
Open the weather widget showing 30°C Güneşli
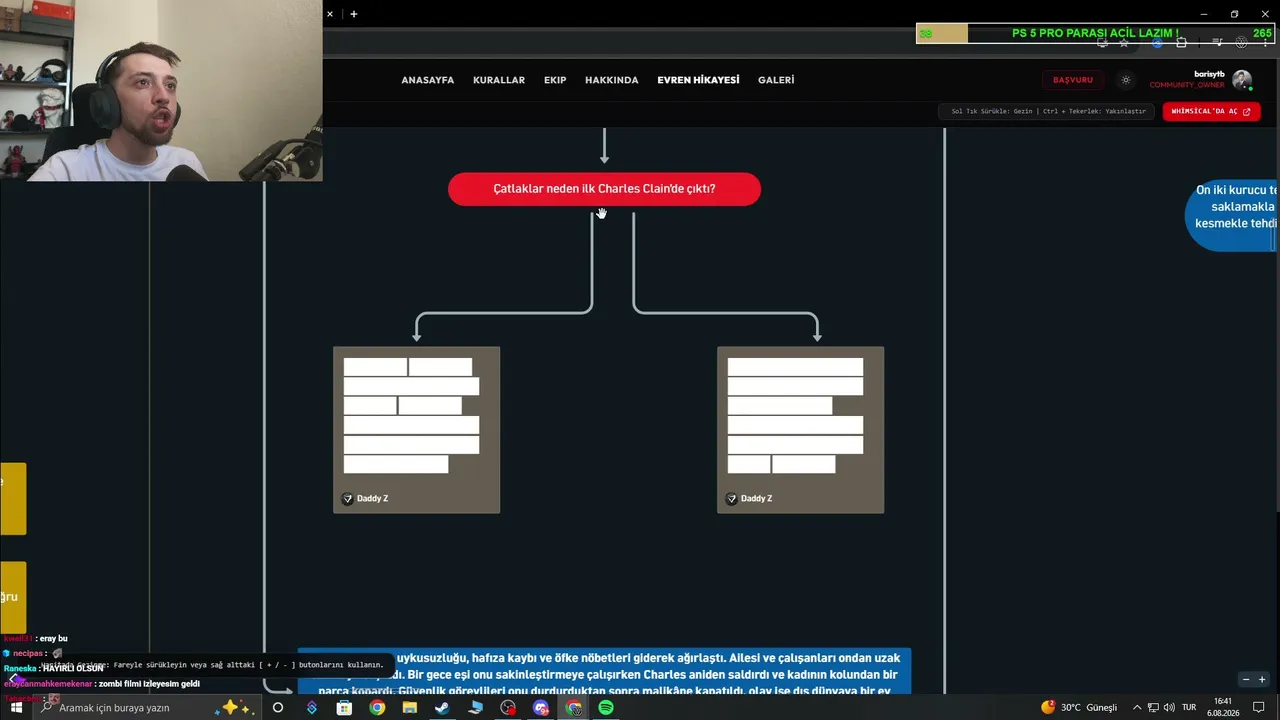[1079, 707]
